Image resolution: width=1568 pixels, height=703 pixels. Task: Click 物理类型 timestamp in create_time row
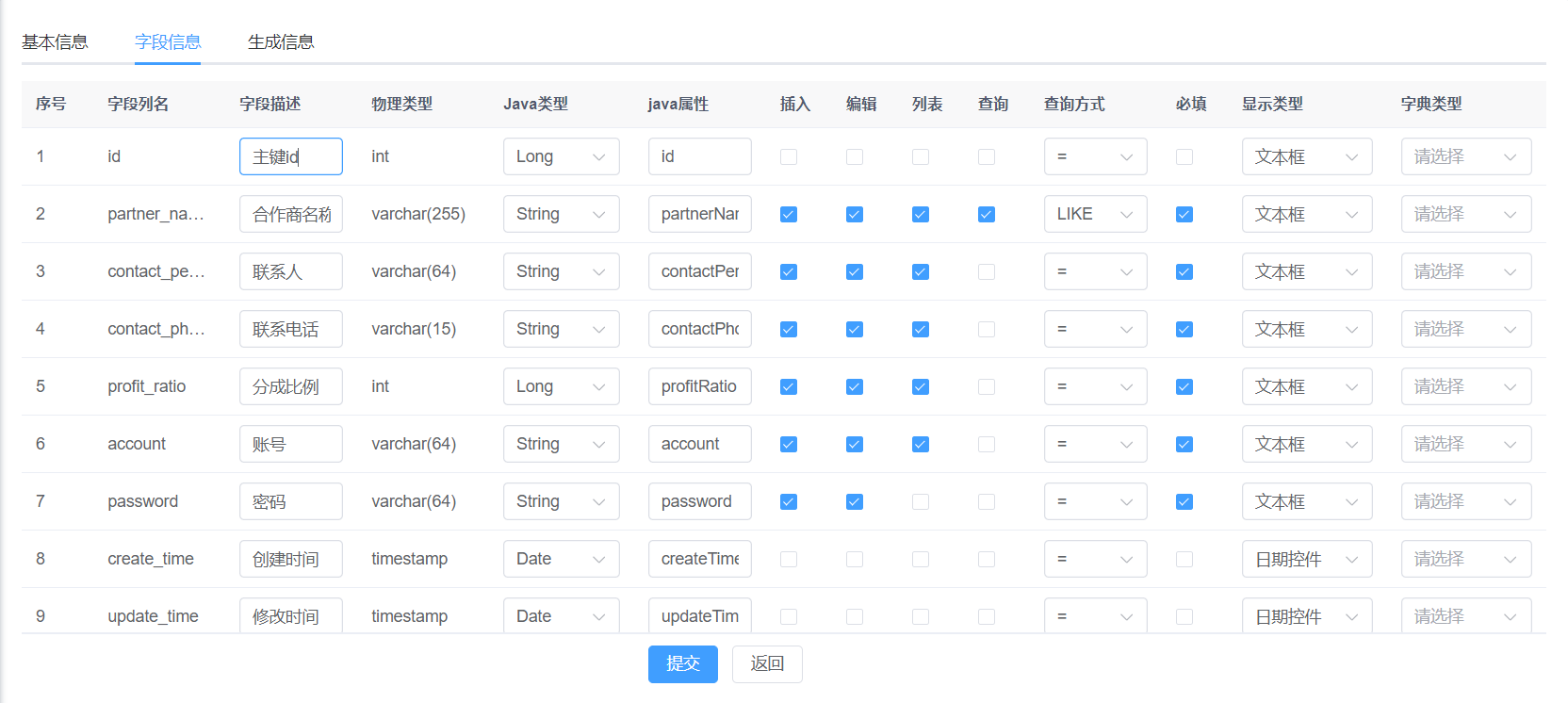click(410, 559)
